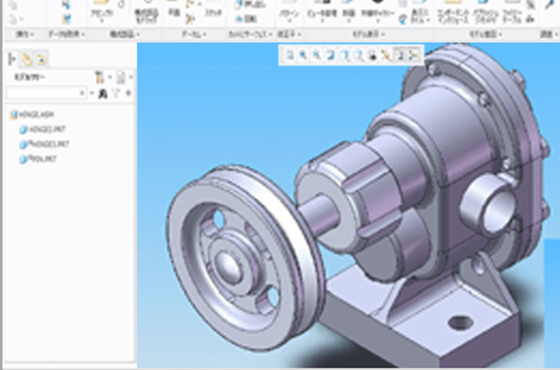Click the plus icon right of tree filter

[128, 94]
